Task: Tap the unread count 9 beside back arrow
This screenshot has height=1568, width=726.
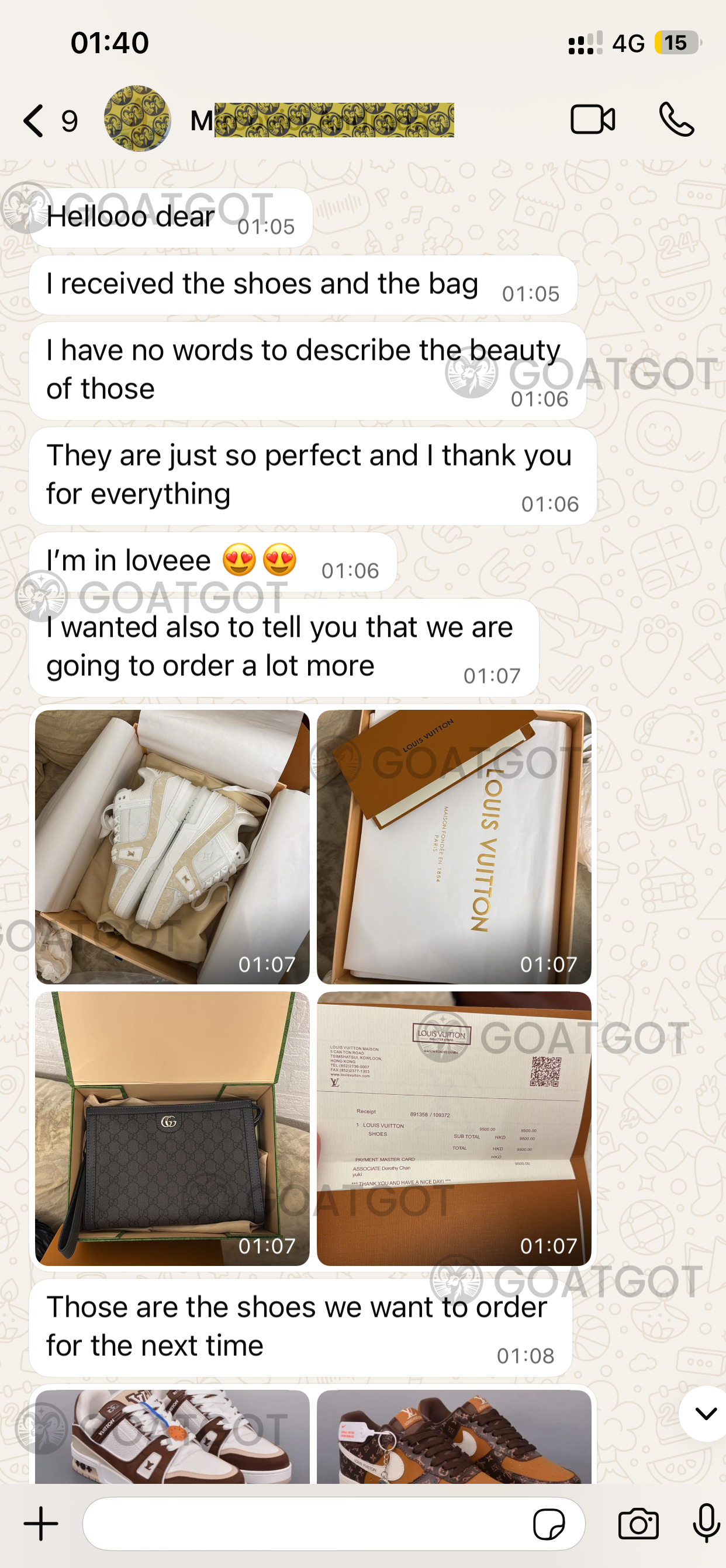Action: tap(70, 121)
